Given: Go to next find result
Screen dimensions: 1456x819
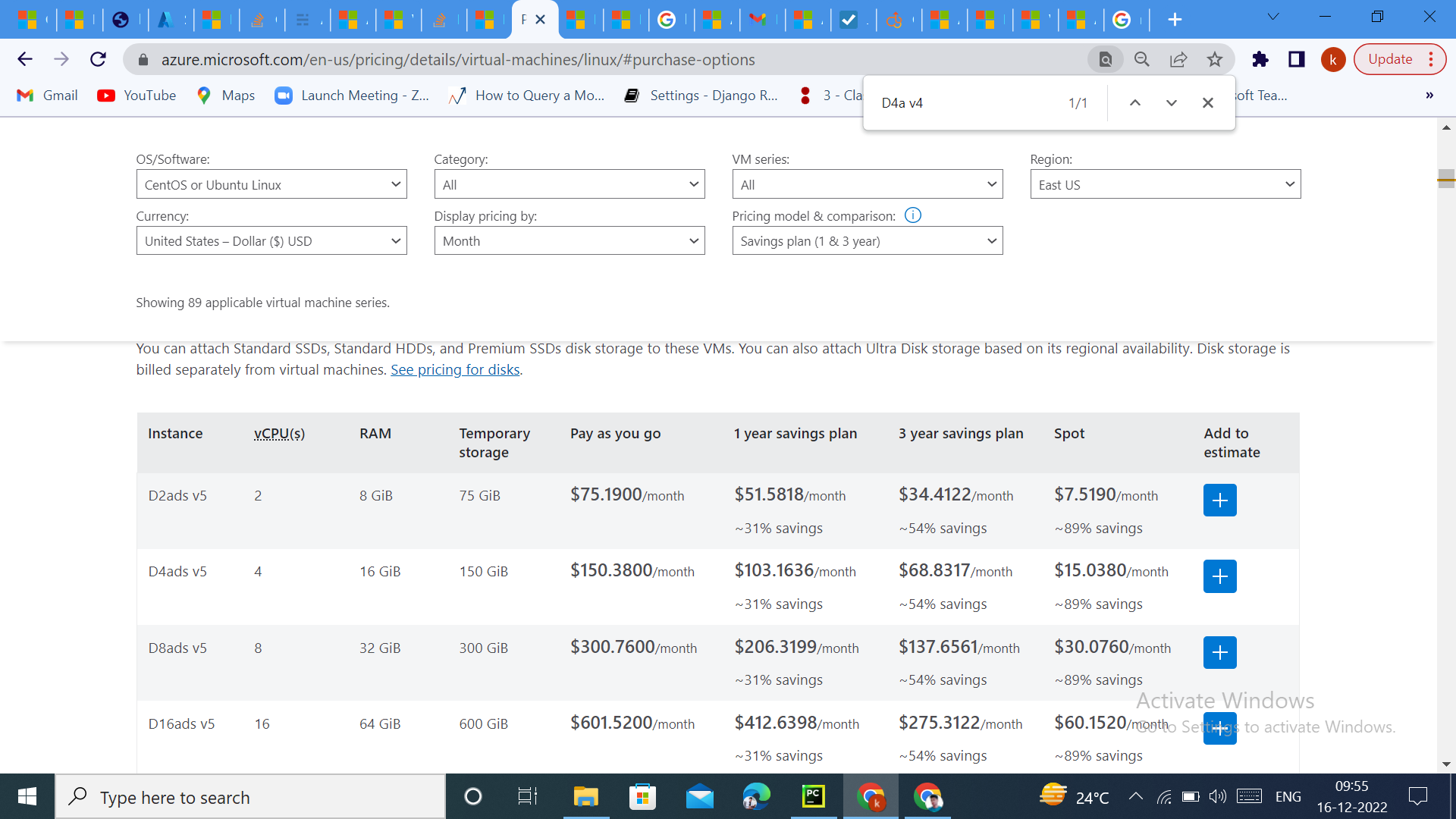Looking at the screenshot, I should pyautogui.click(x=1171, y=103).
